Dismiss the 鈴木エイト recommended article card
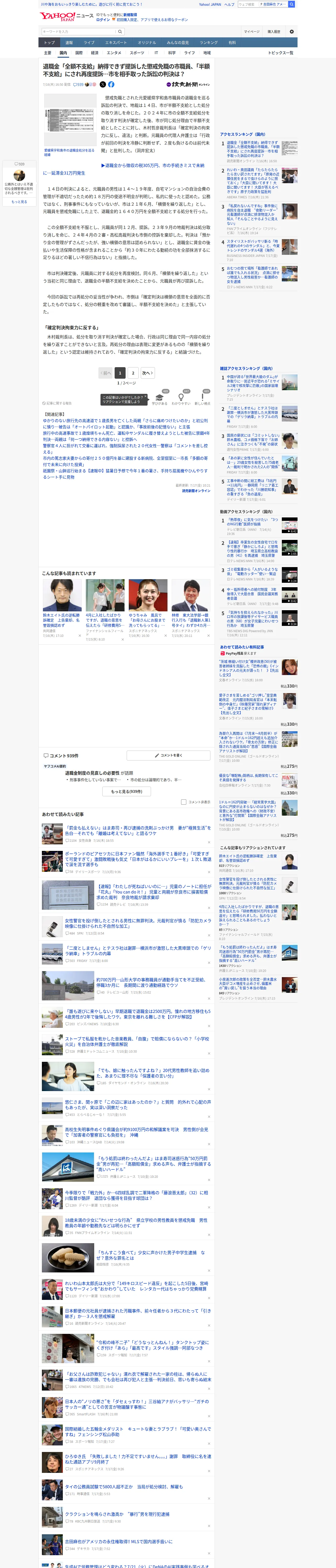 click(x=79, y=636)
